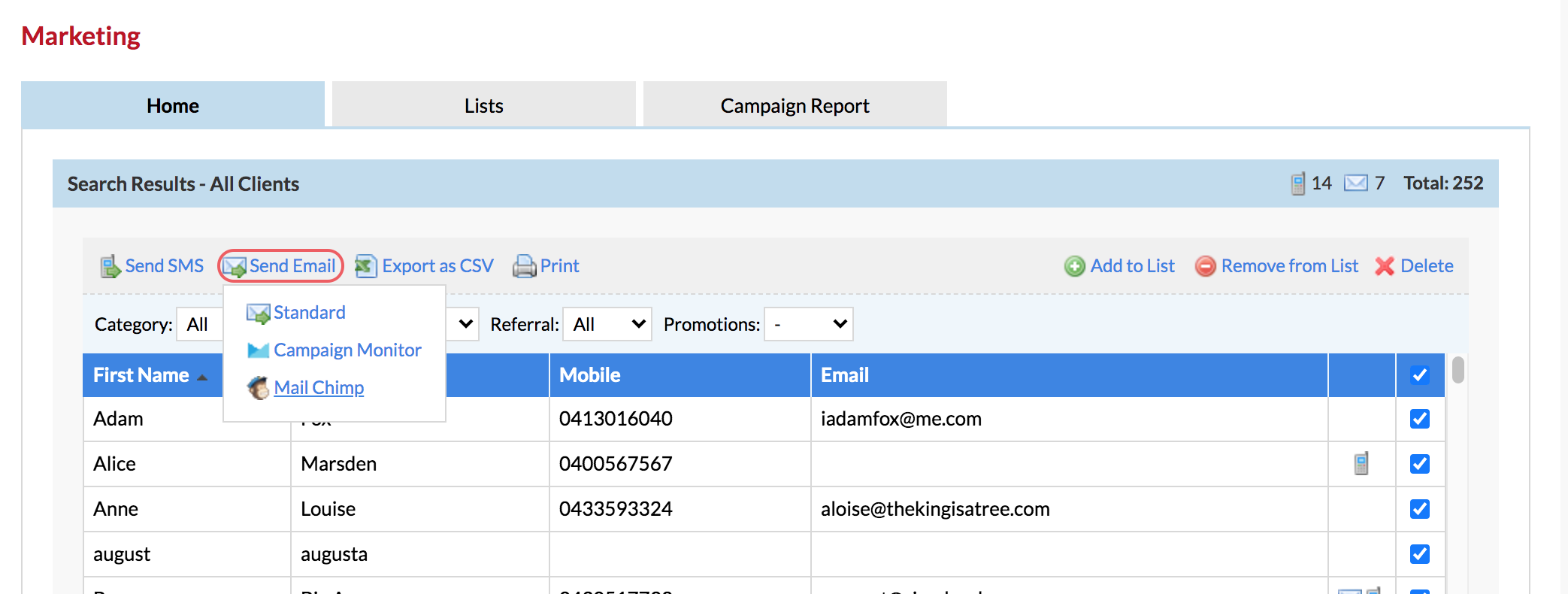The image size is (1568, 594).
Task: Open the Campaign Report tab
Action: (x=795, y=105)
